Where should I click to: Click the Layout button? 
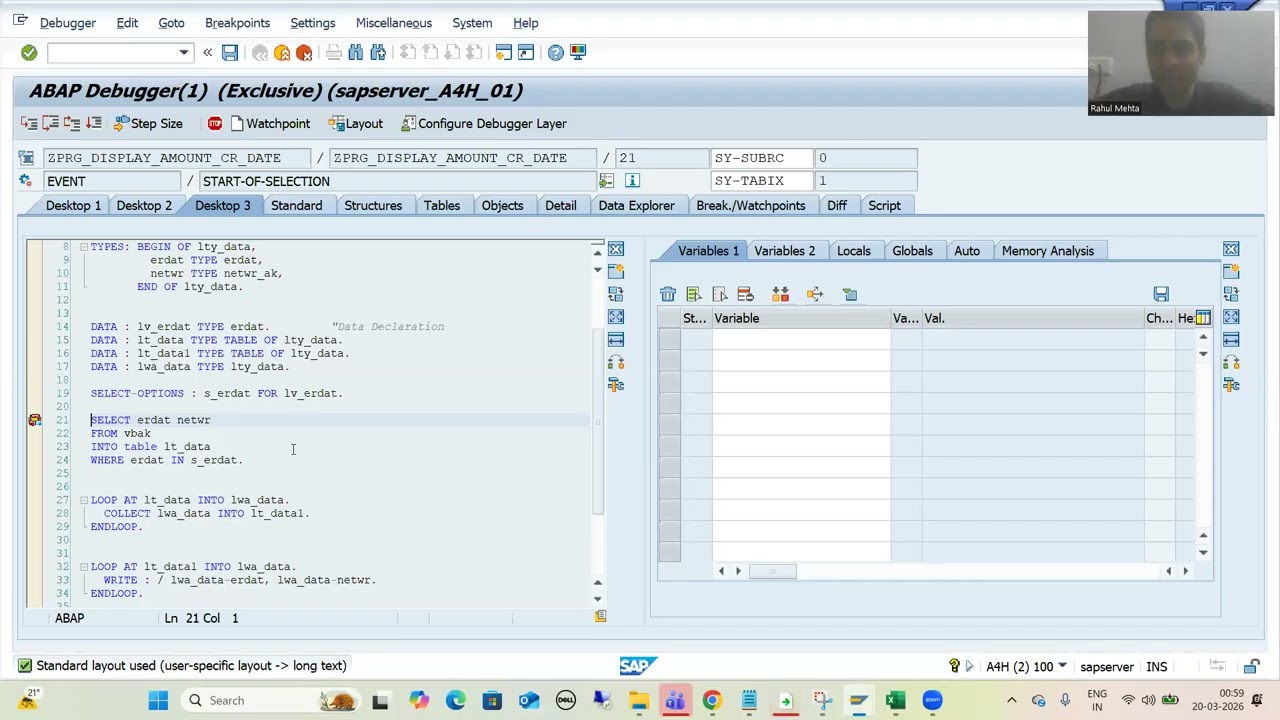pyautogui.click(x=356, y=123)
